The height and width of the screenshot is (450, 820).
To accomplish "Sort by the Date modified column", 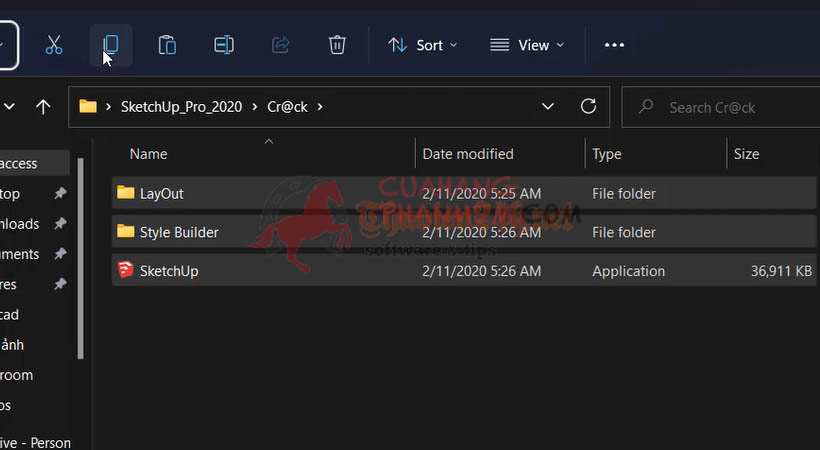I will 468,154.
